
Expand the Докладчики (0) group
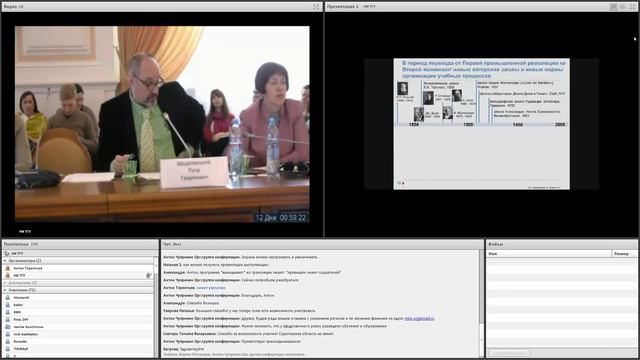(x=5, y=283)
